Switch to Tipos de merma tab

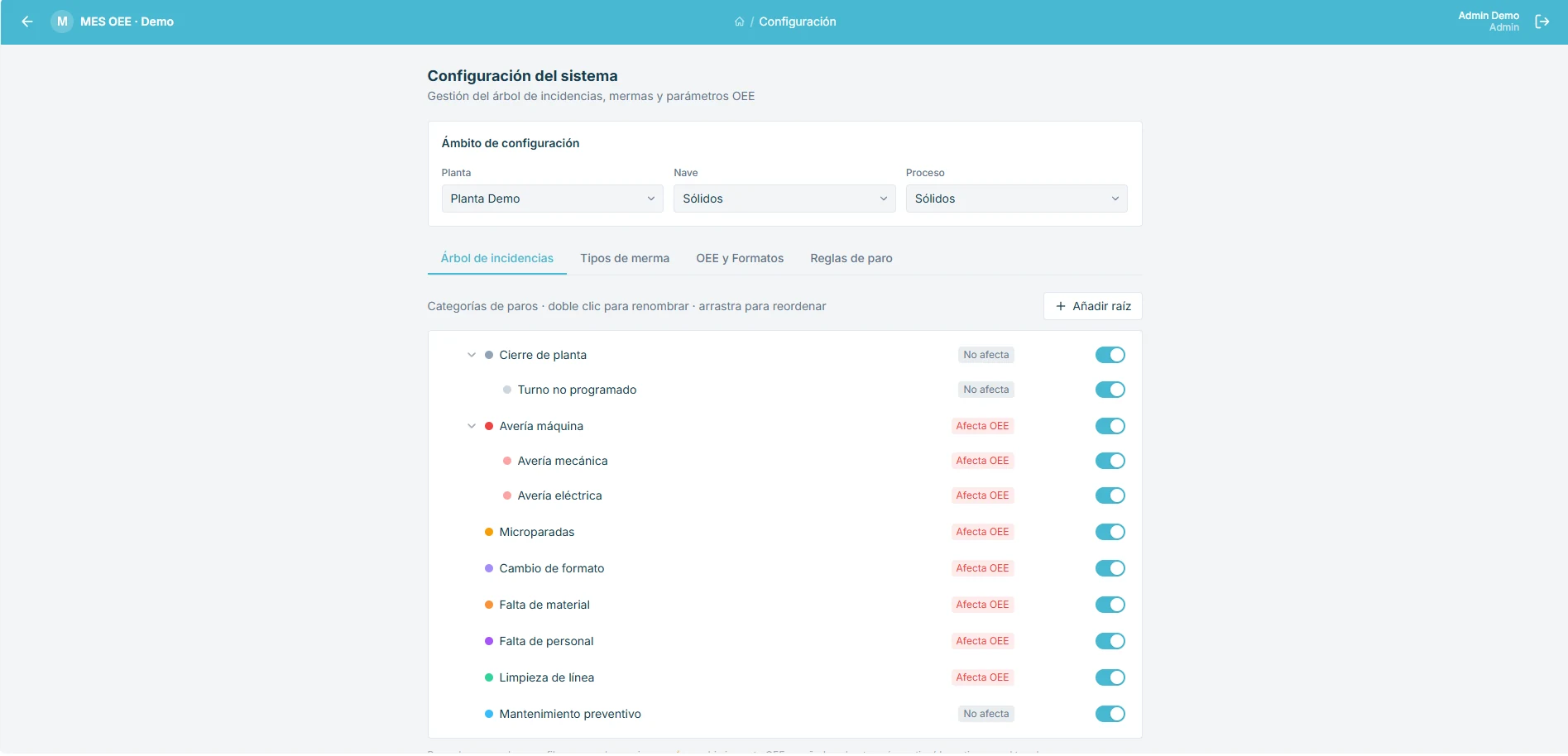tap(625, 258)
